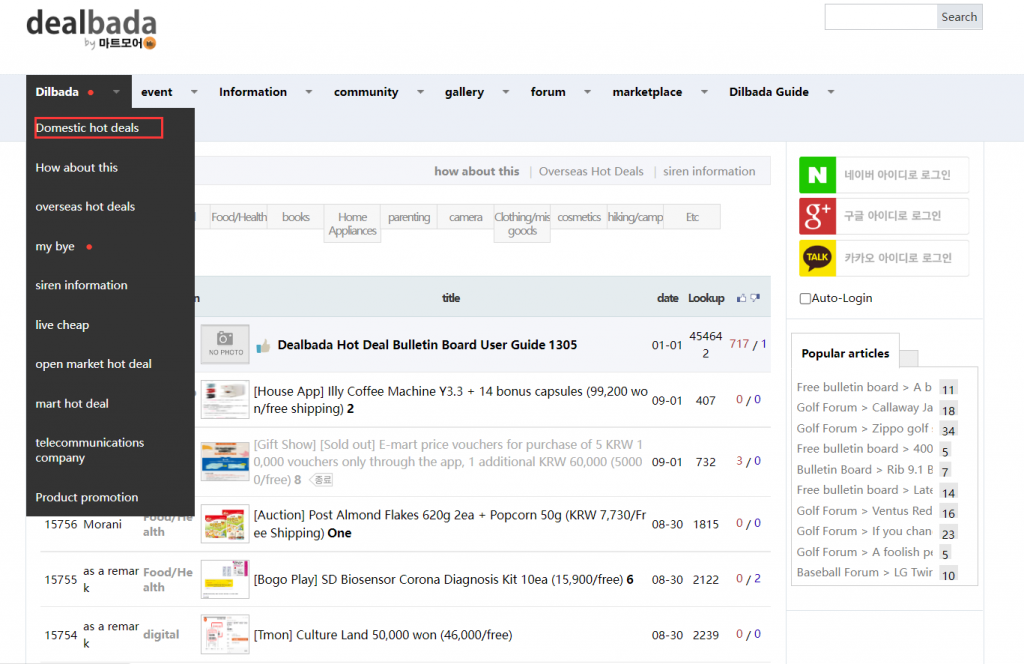This screenshot has height=664, width=1024.
Task: Select open market hot deal entry
Action: pyautogui.click(x=93, y=364)
